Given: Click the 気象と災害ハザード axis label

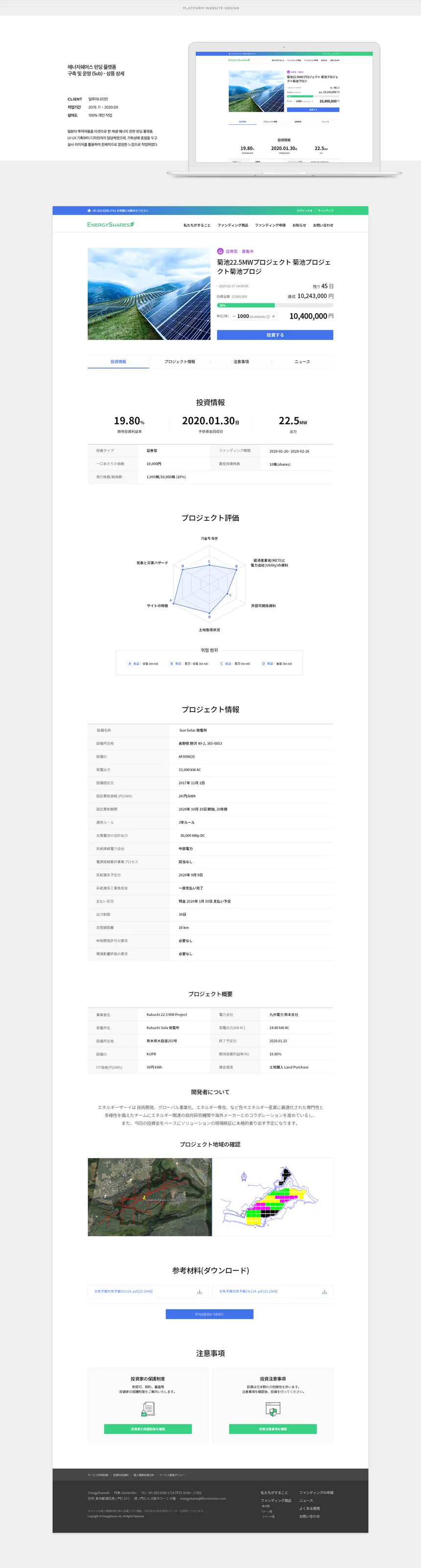Looking at the screenshot, I should point(152,562).
